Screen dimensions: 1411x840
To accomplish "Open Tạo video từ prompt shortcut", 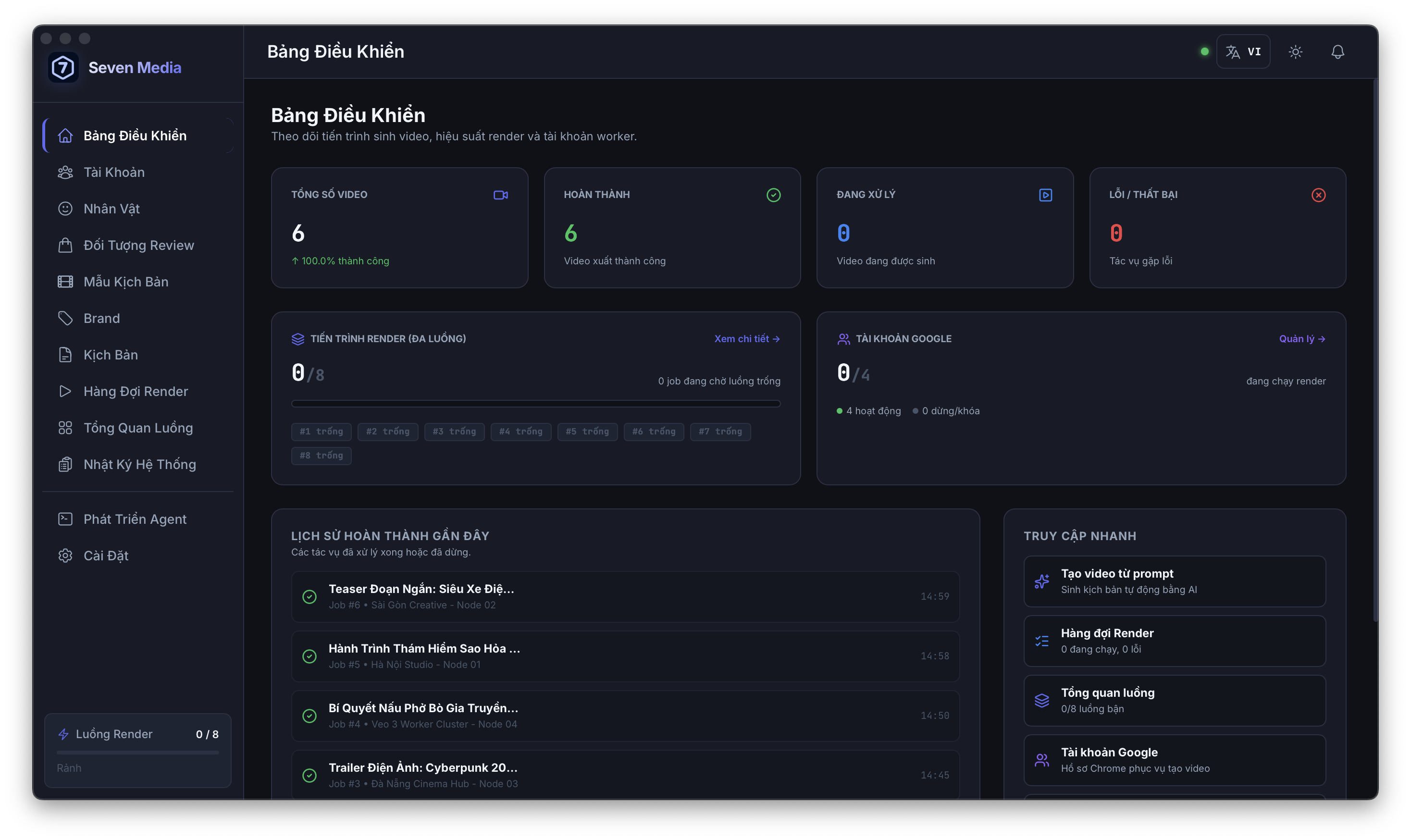I will [x=1174, y=581].
